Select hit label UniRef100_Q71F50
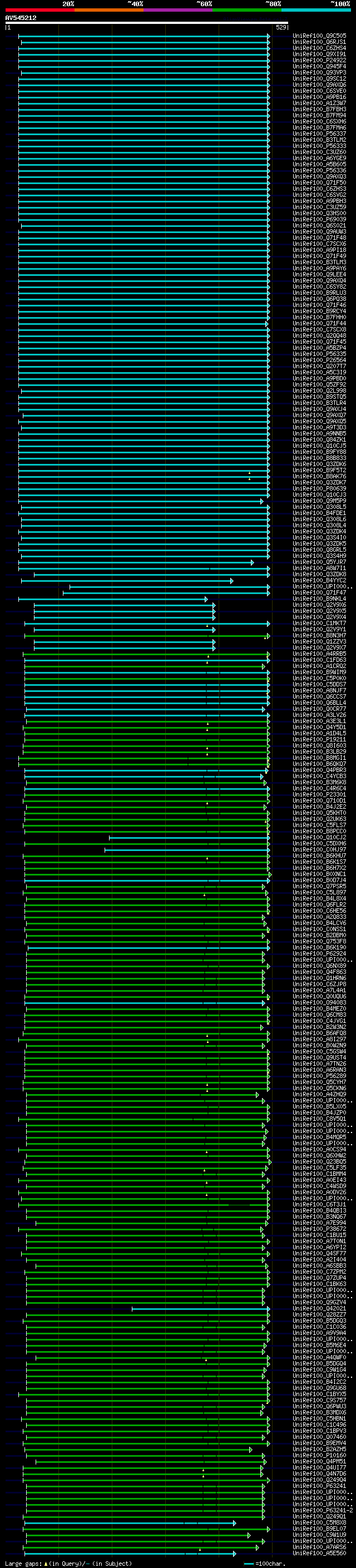Screen dimensions: 356x1568 (x=319, y=182)
